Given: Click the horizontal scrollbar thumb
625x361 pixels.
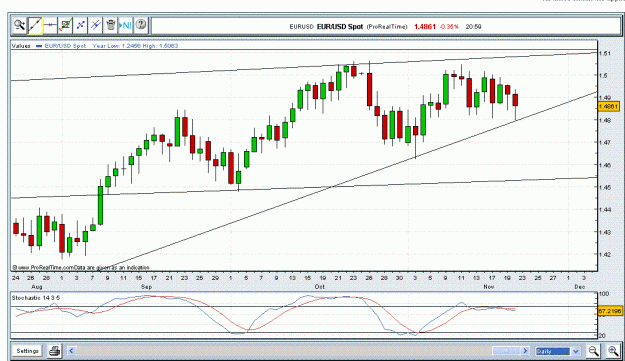Looking at the screenshot, I should tap(506, 351).
